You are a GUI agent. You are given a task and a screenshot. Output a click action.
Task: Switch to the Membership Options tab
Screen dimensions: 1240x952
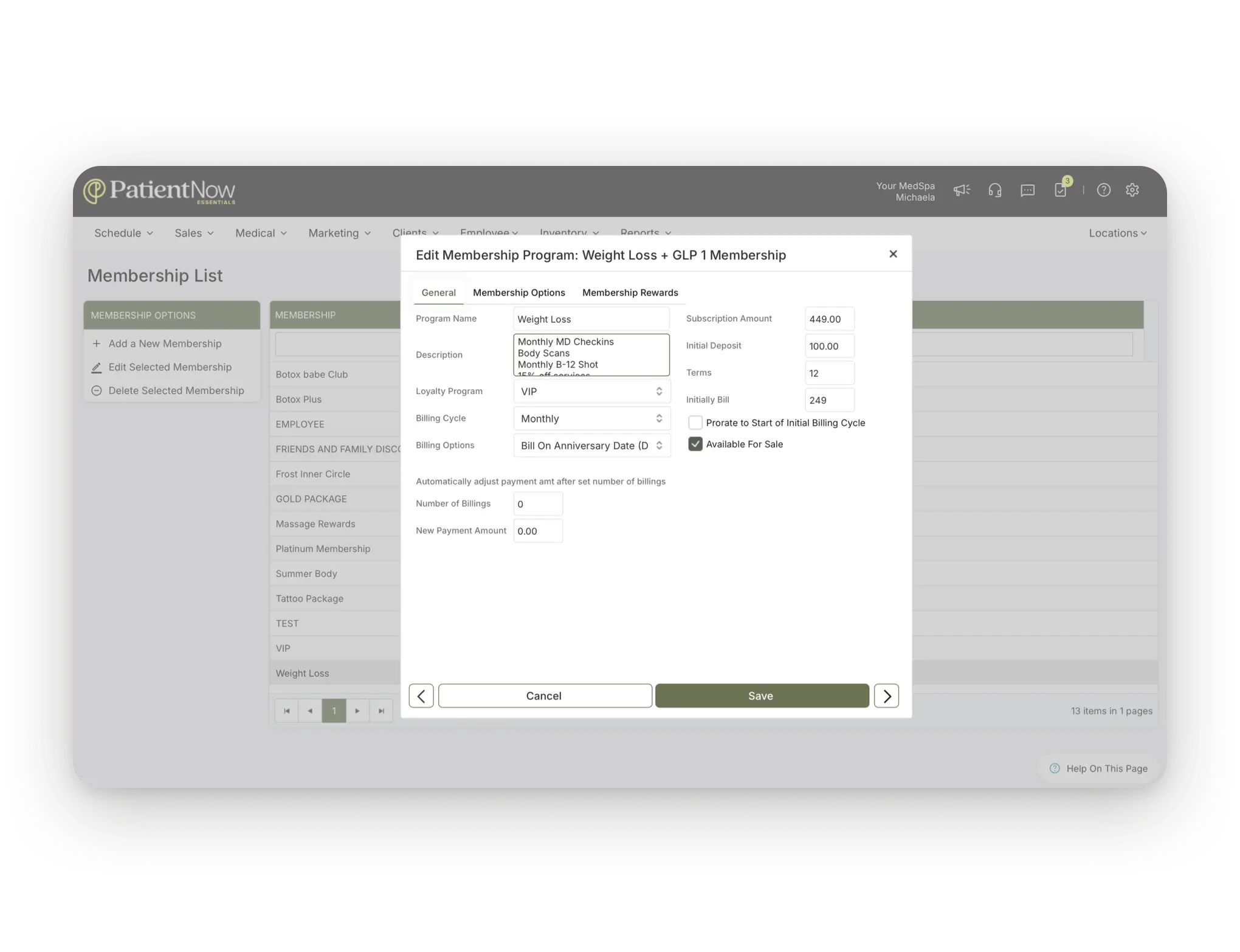pyautogui.click(x=518, y=292)
